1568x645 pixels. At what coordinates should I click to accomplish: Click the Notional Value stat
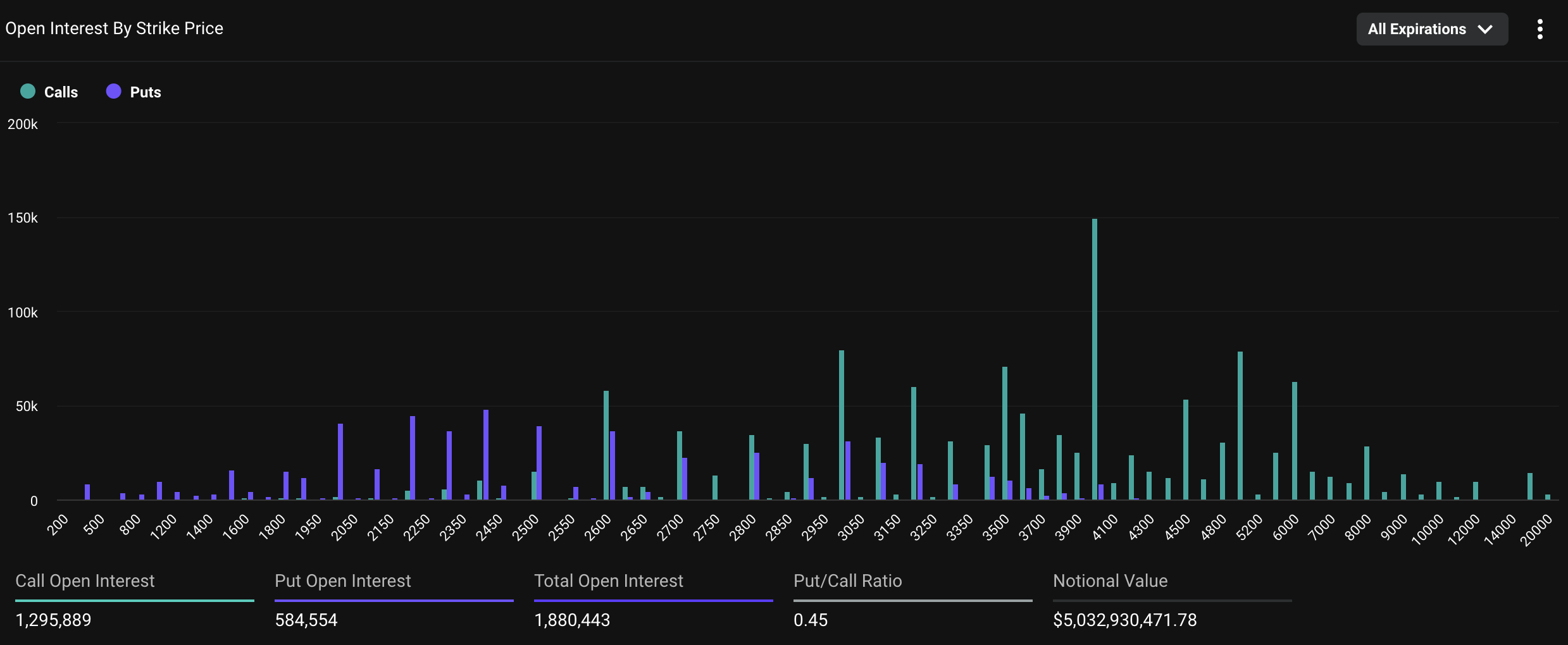(x=1110, y=581)
